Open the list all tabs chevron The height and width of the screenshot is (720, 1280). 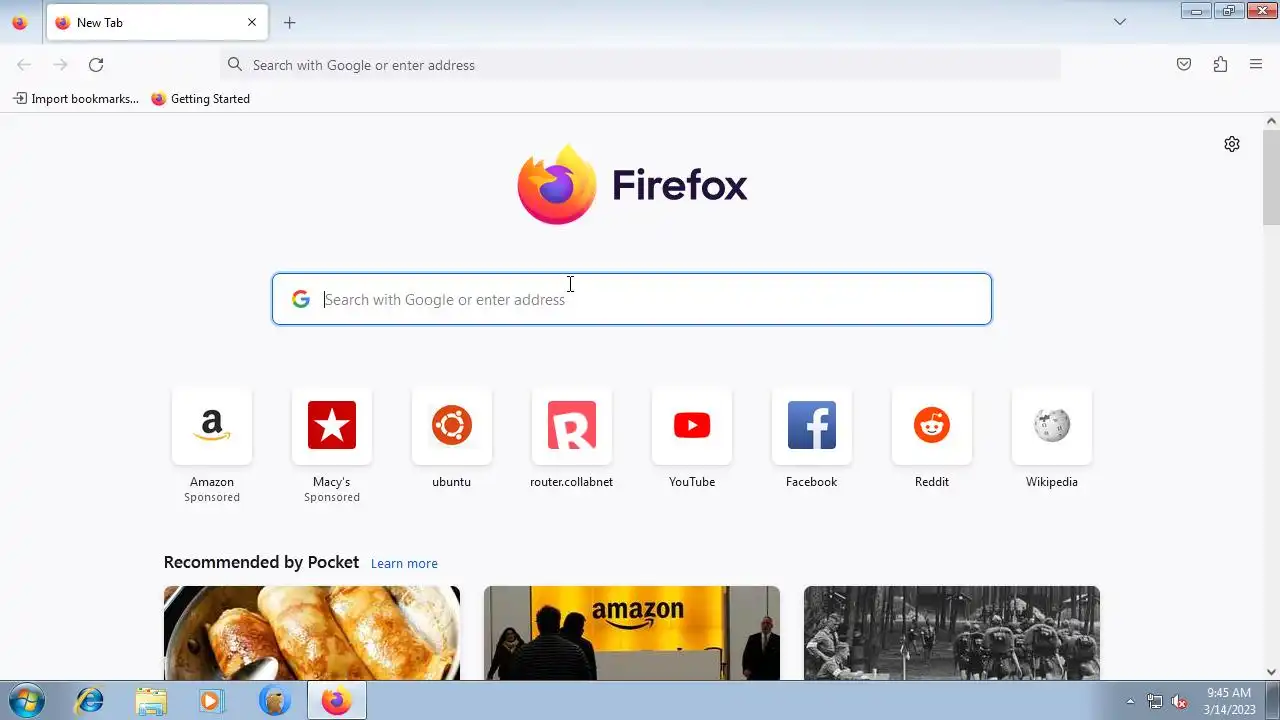click(x=1120, y=22)
